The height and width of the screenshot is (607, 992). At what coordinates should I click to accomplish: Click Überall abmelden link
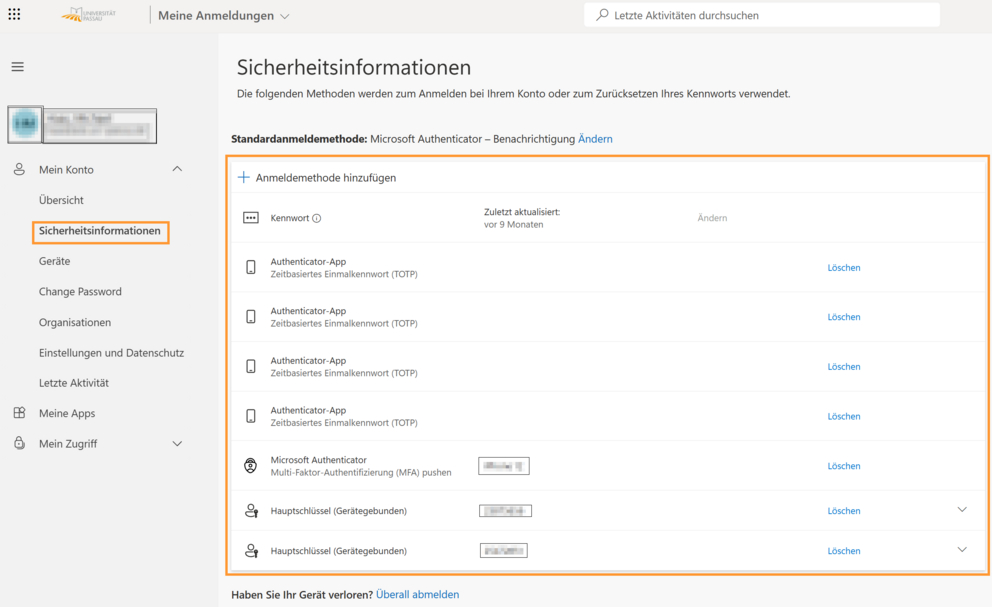pos(417,594)
